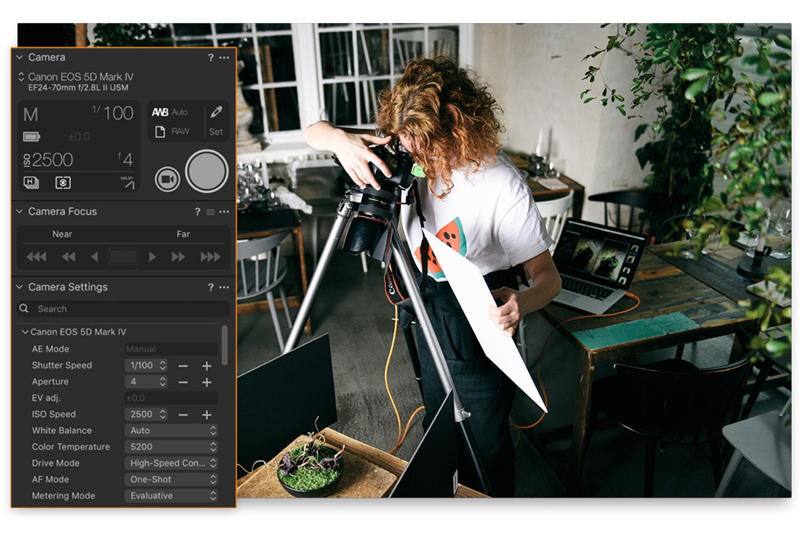The height and width of the screenshot is (533, 800).
Task: Nudge focus far with single right arrow
Action: (153, 257)
